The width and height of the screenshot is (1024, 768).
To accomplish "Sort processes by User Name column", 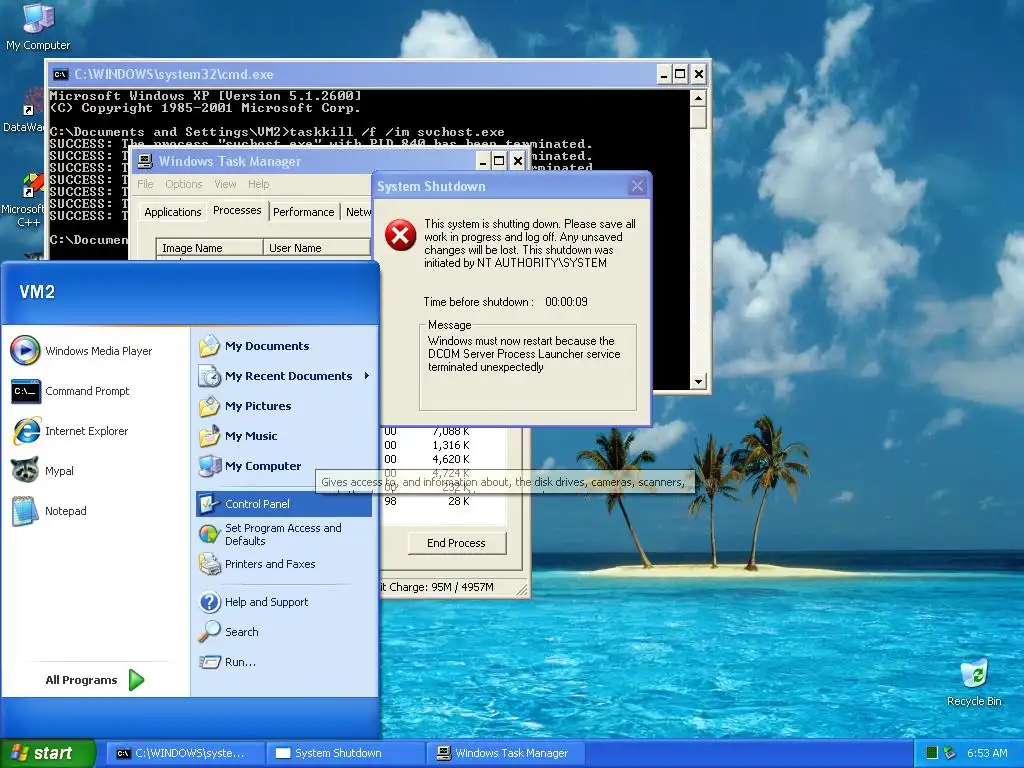I will pos(317,248).
